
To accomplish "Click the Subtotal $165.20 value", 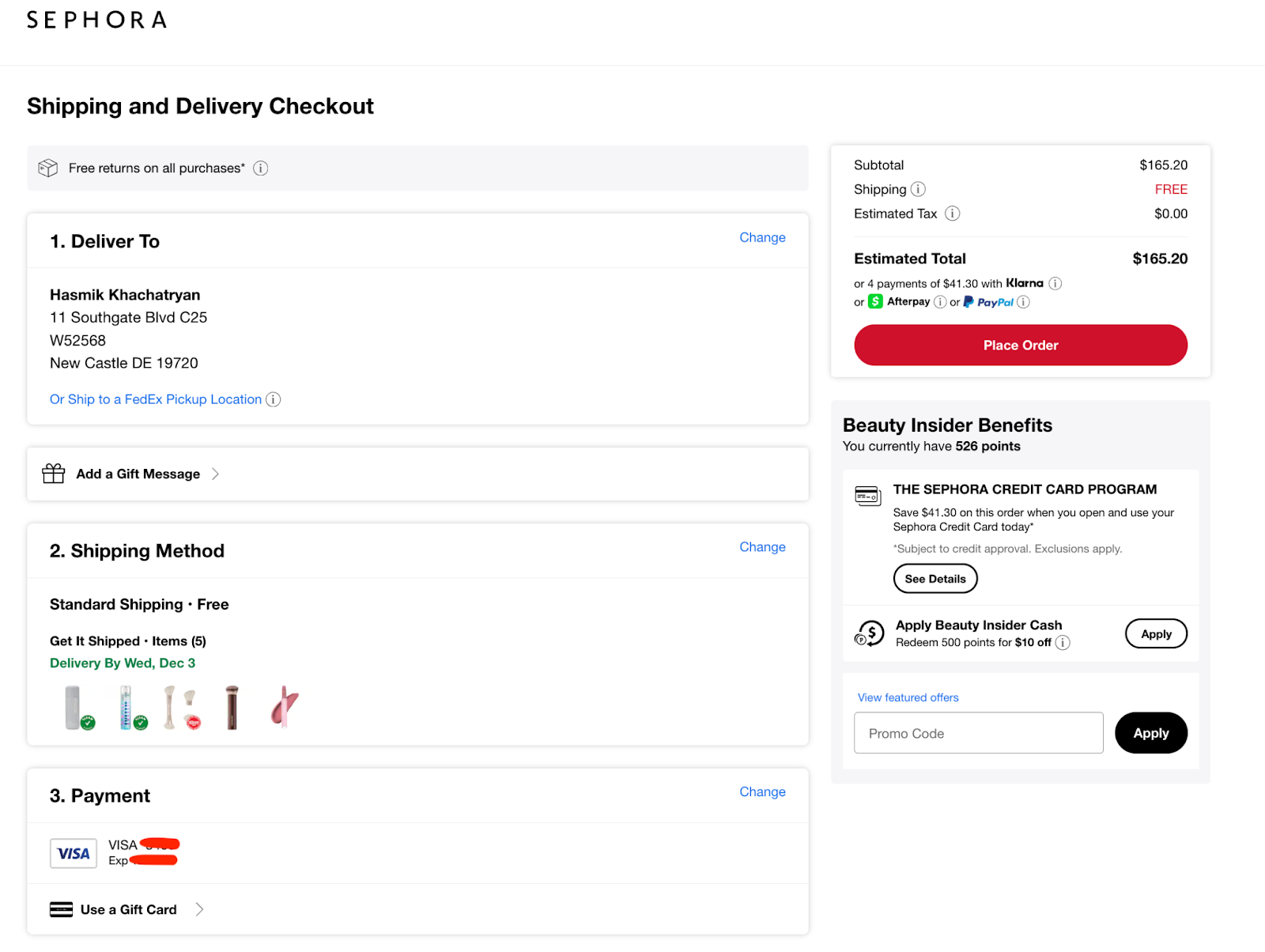I will tap(1163, 165).
